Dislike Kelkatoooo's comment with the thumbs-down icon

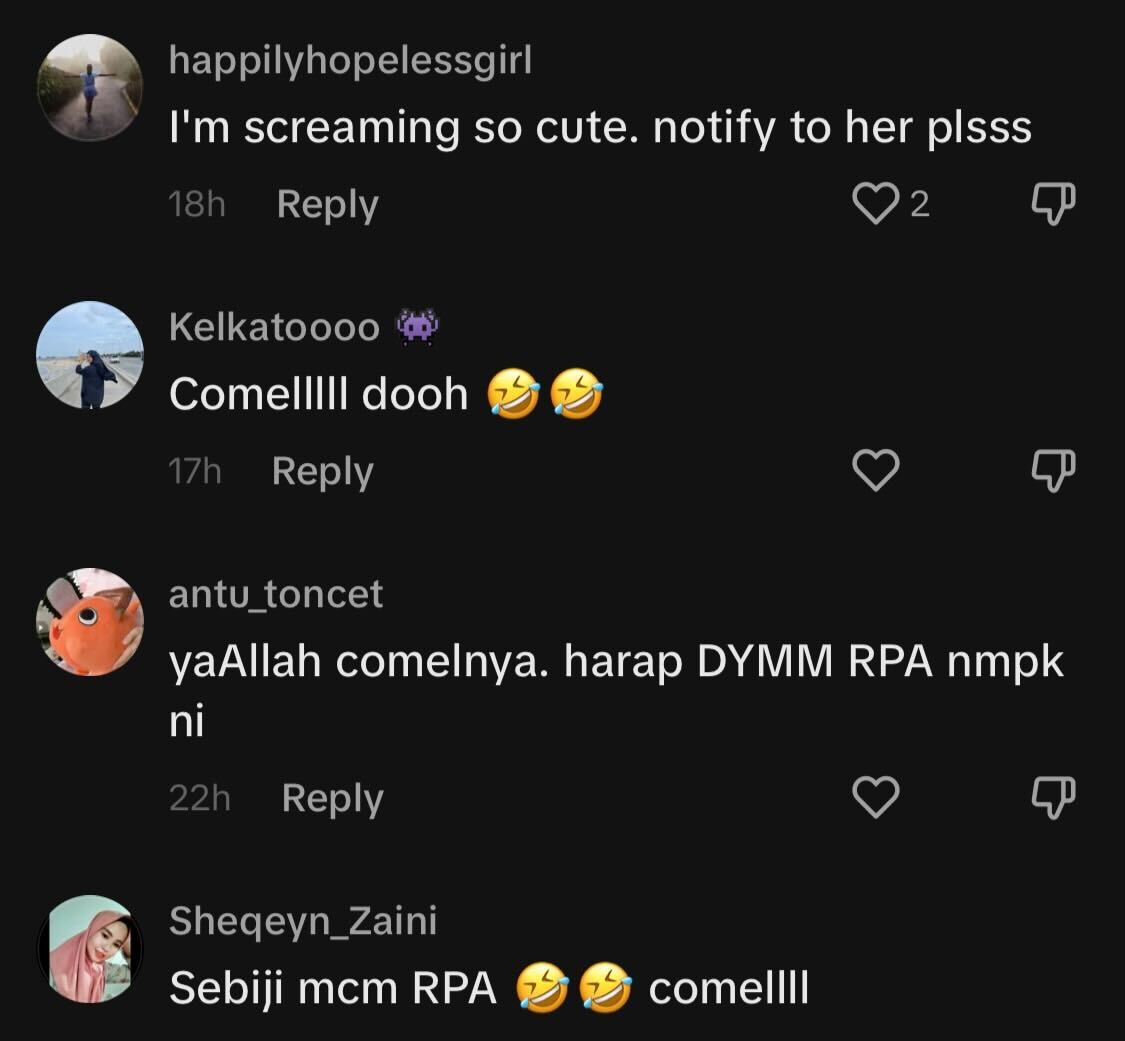tap(1053, 471)
